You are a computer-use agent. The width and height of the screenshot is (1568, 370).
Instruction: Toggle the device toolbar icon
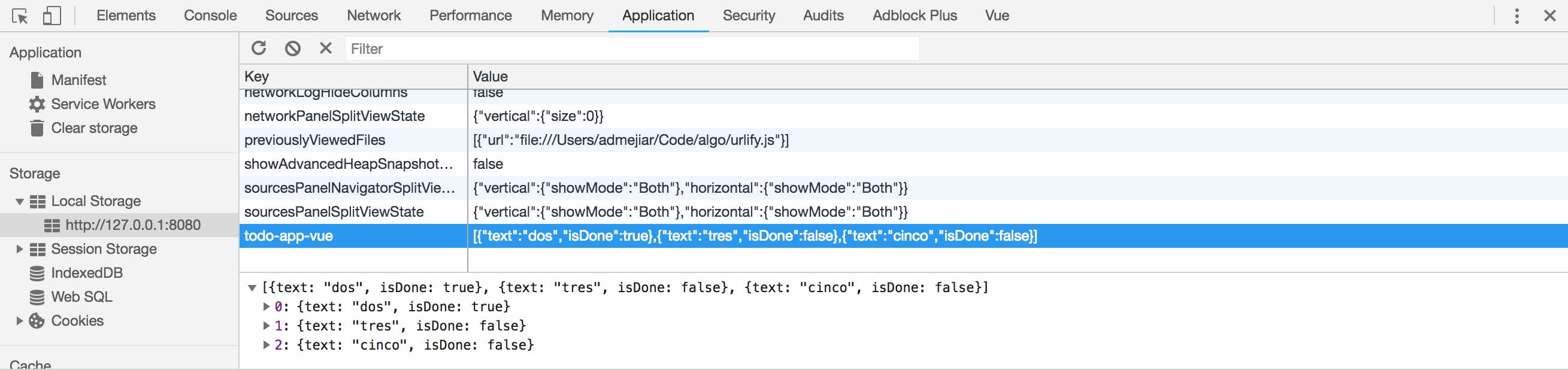click(52, 16)
